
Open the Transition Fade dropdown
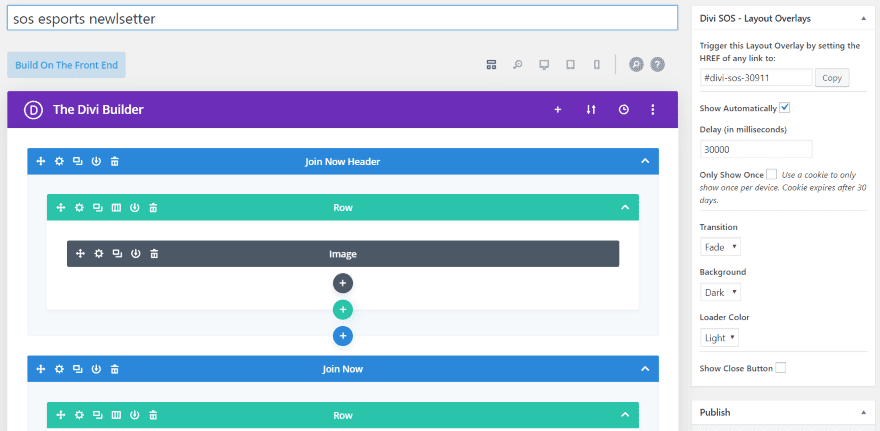pyautogui.click(x=720, y=247)
